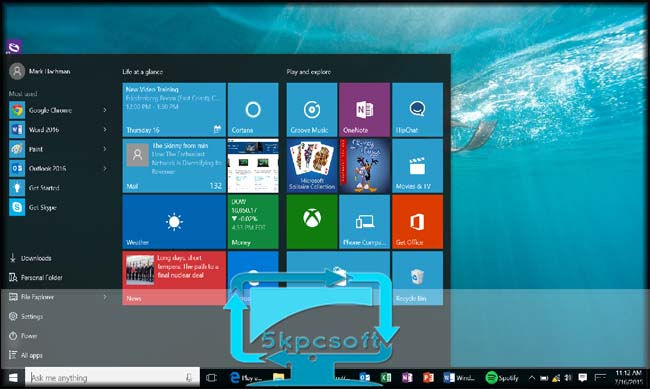Launch Word 2016 from the Start menu list

(x=58, y=129)
